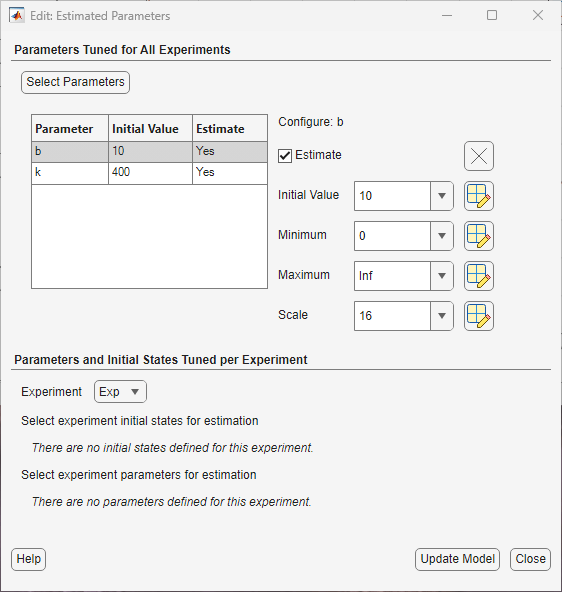This screenshot has width=562, height=592.
Task: Open variable editor for Minimum
Action: point(479,236)
